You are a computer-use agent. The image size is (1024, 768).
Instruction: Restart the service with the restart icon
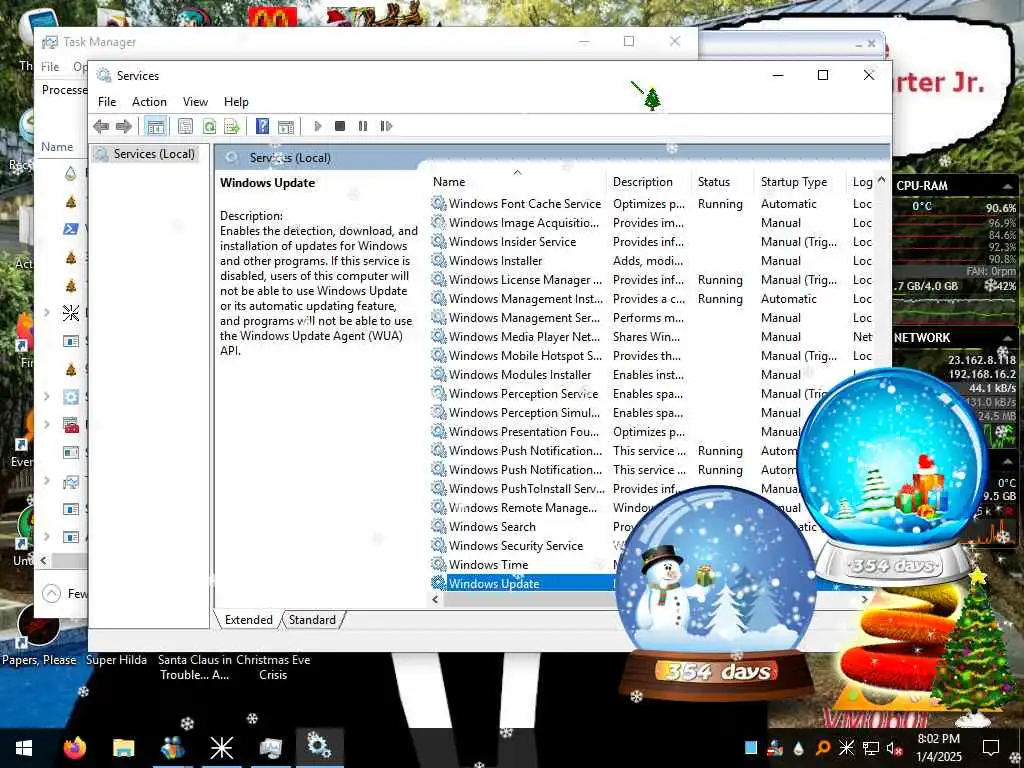(386, 126)
